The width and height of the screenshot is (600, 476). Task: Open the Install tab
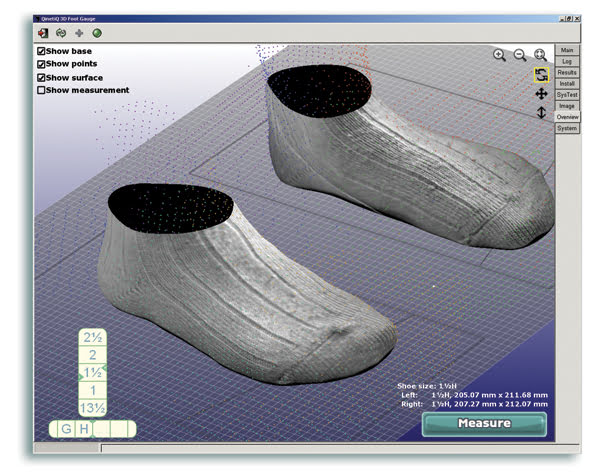point(567,83)
